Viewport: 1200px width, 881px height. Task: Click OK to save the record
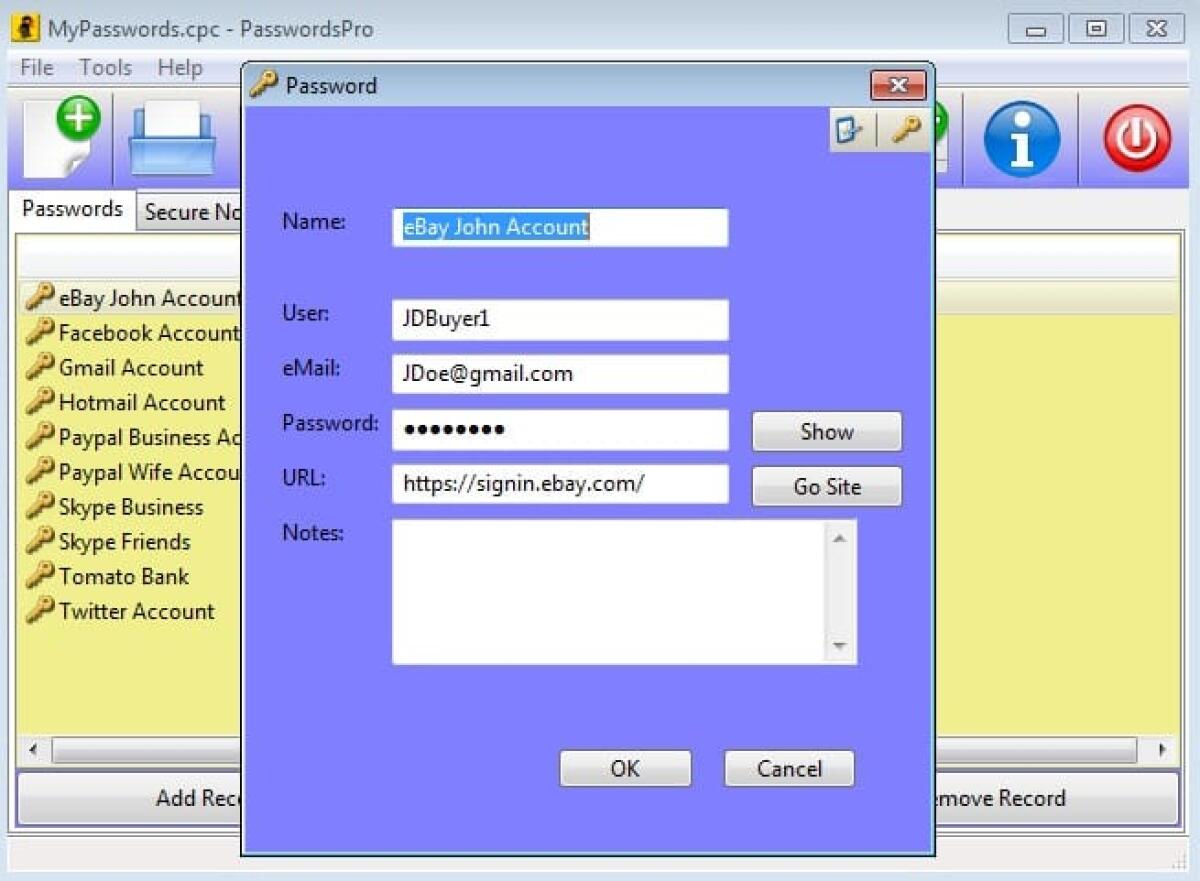tap(624, 768)
